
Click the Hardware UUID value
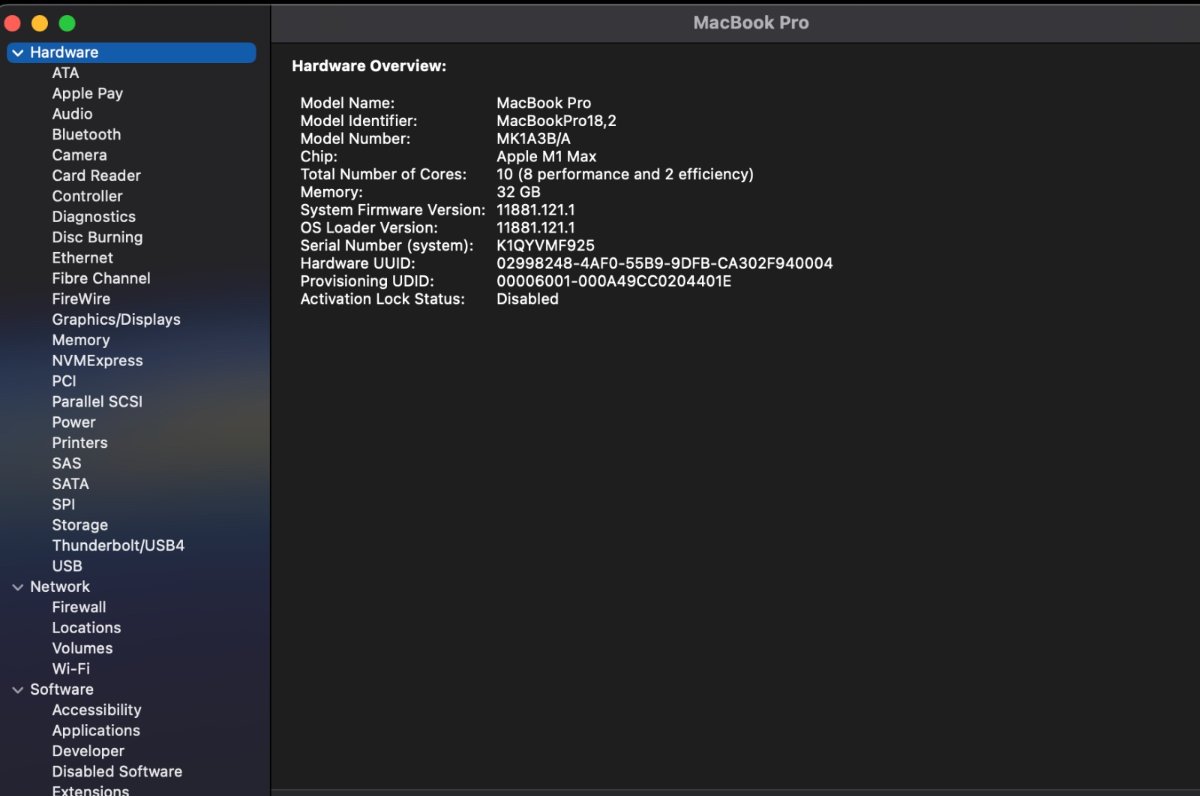tap(664, 264)
